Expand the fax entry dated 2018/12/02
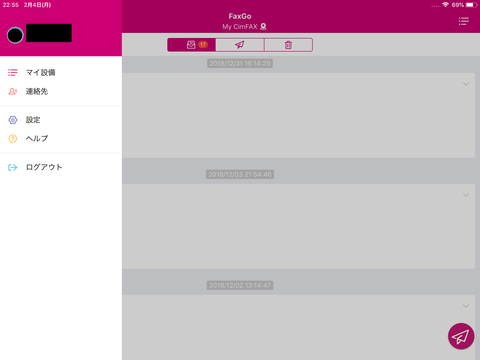Viewport: 480px width, 360px height. tap(466, 306)
